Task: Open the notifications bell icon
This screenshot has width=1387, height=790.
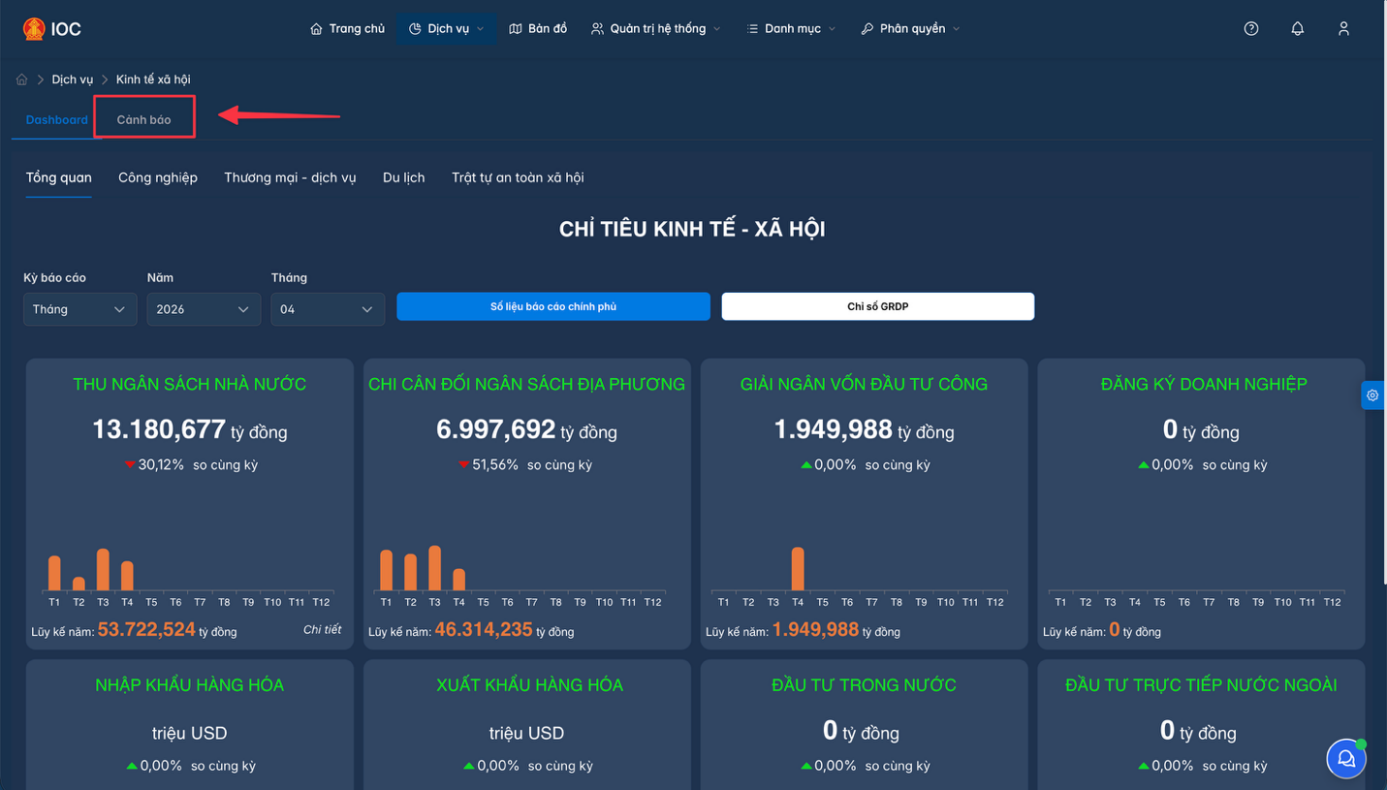Action: 1297,29
